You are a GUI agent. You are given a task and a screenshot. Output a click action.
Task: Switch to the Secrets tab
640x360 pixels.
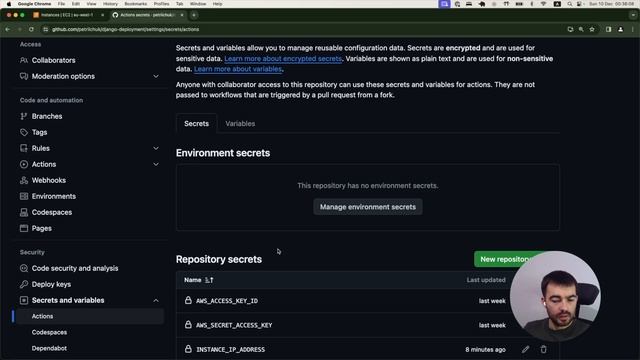point(196,124)
